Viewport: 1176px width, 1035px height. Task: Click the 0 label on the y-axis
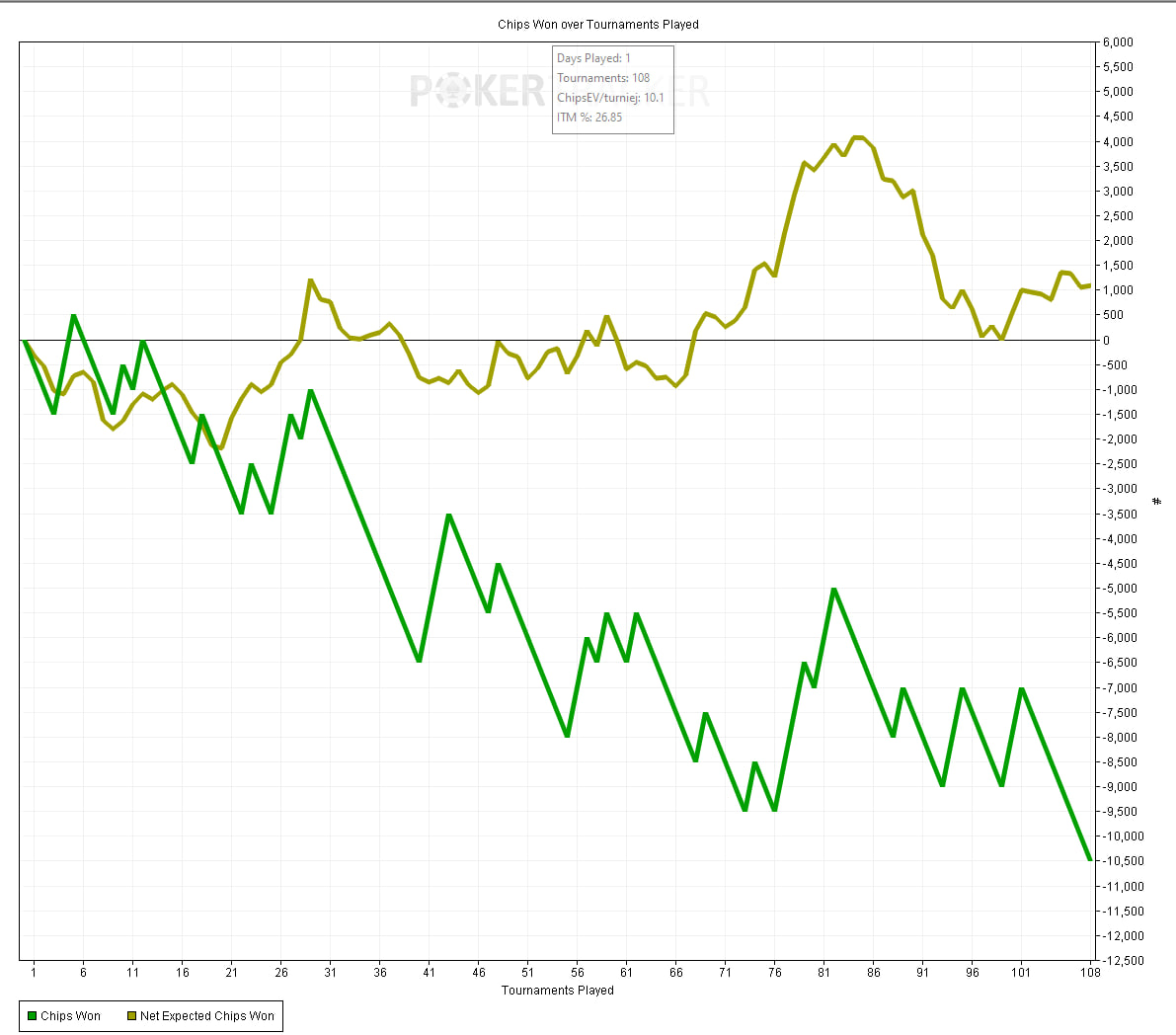pyautogui.click(x=1107, y=341)
